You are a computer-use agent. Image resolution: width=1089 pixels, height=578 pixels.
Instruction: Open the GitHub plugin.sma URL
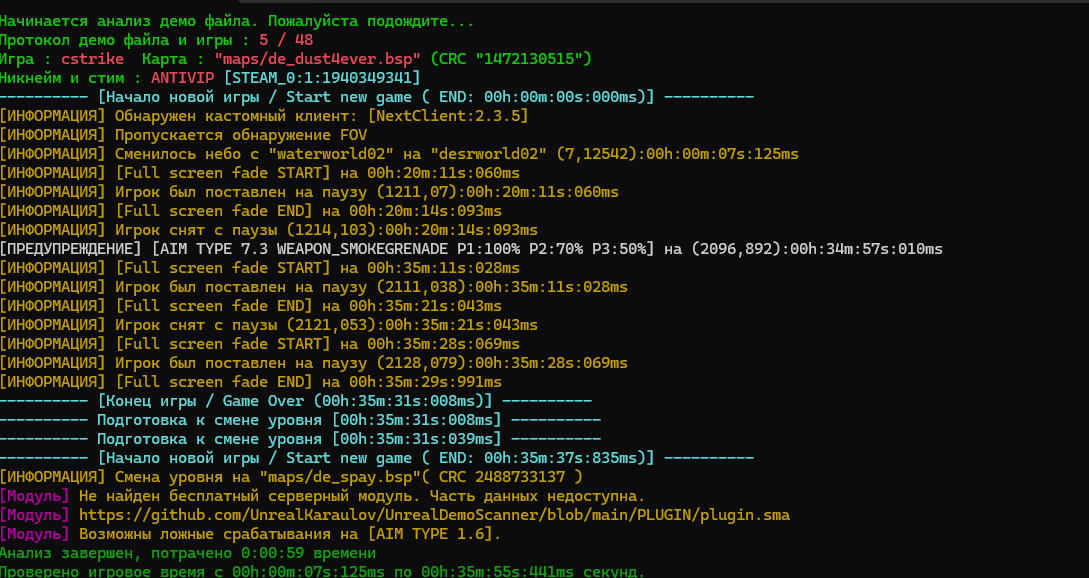pos(434,515)
